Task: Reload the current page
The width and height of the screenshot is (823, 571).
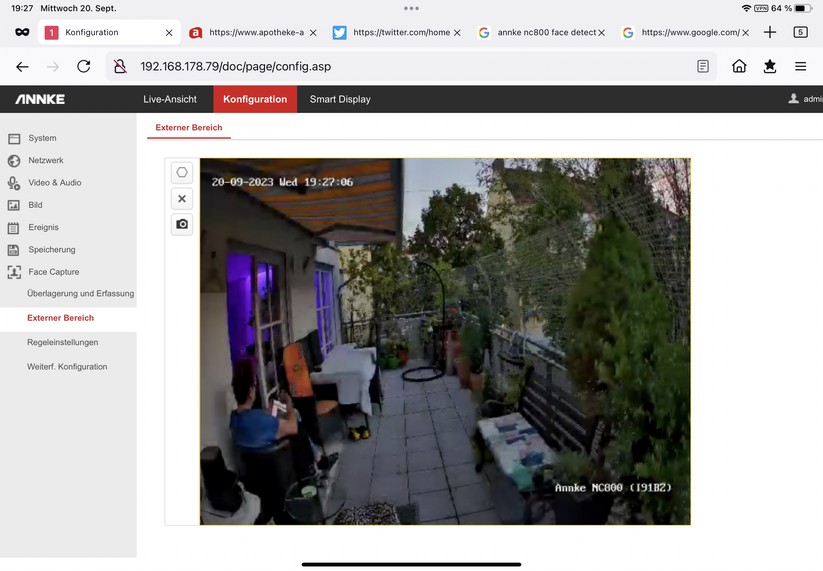Action: point(84,66)
